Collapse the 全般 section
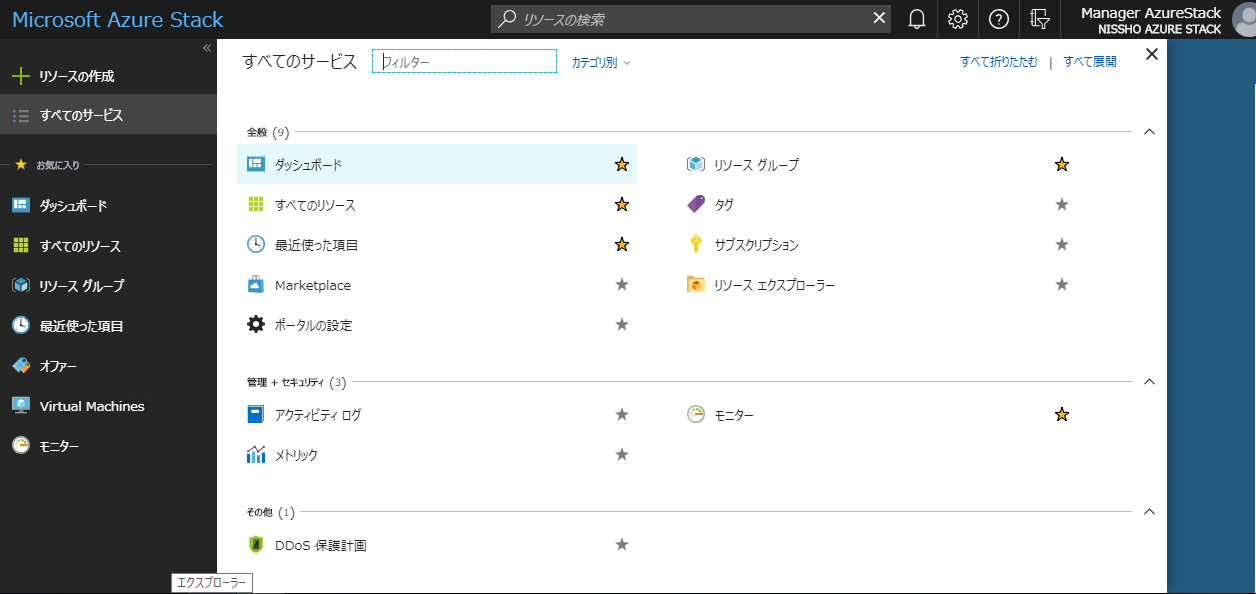Image resolution: width=1256 pixels, height=594 pixels. (x=1149, y=131)
